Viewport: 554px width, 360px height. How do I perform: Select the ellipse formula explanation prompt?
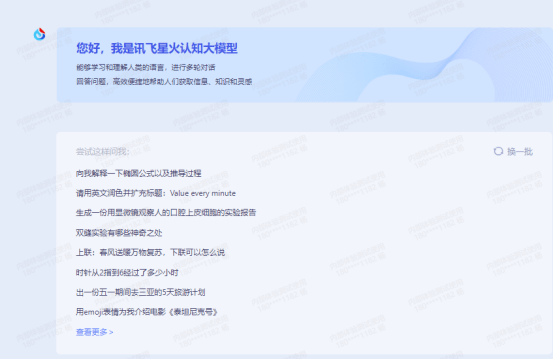tap(138, 173)
